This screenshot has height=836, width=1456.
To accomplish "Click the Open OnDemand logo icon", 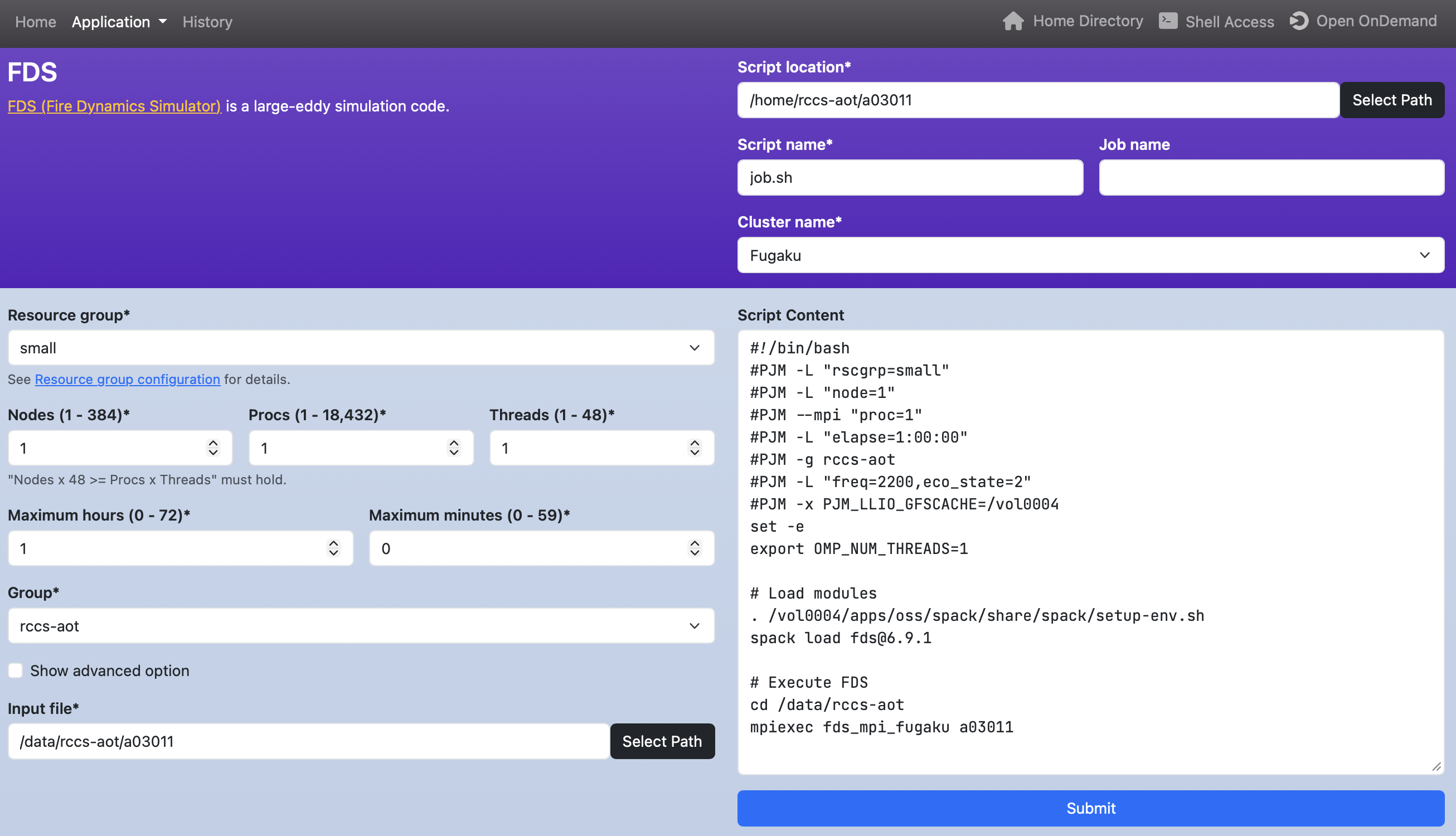I will [1299, 21].
